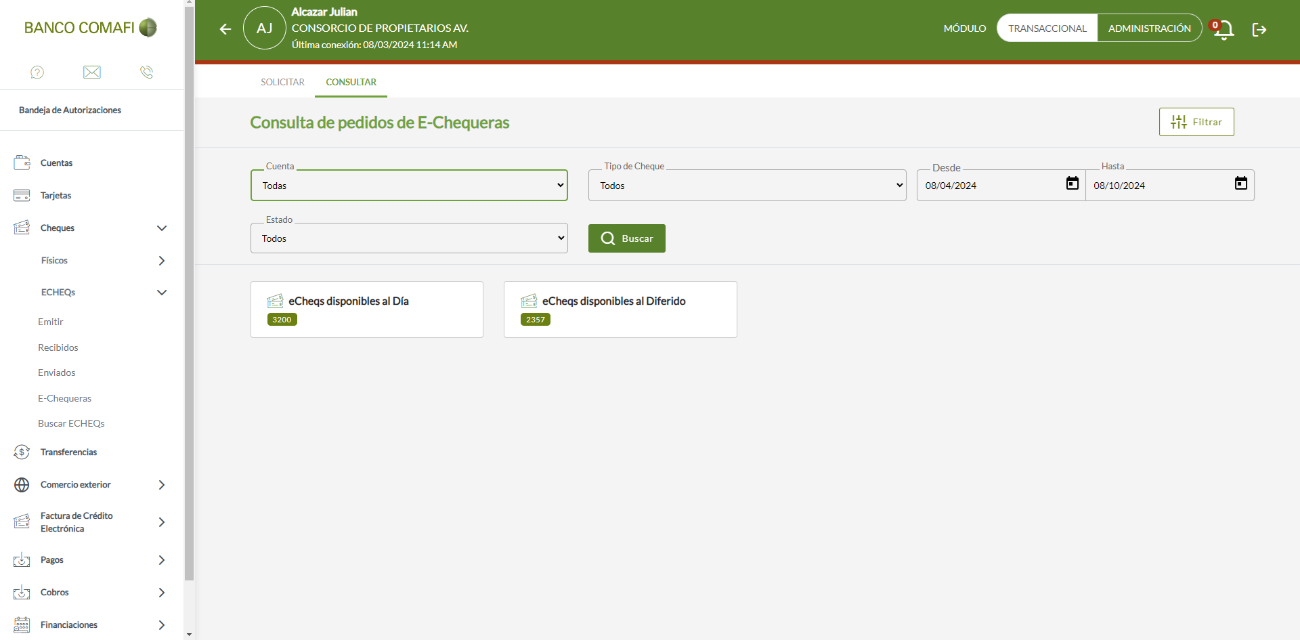Click the mail envelope icon in the sidebar
This screenshot has height=640, width=1300.
click(x=92, y=72)
